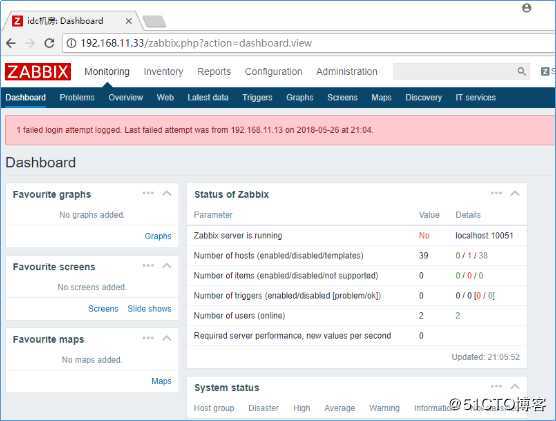
Task: Click the Chrome user profile icon
Action: pyautogui.click(x=527, y=8)
